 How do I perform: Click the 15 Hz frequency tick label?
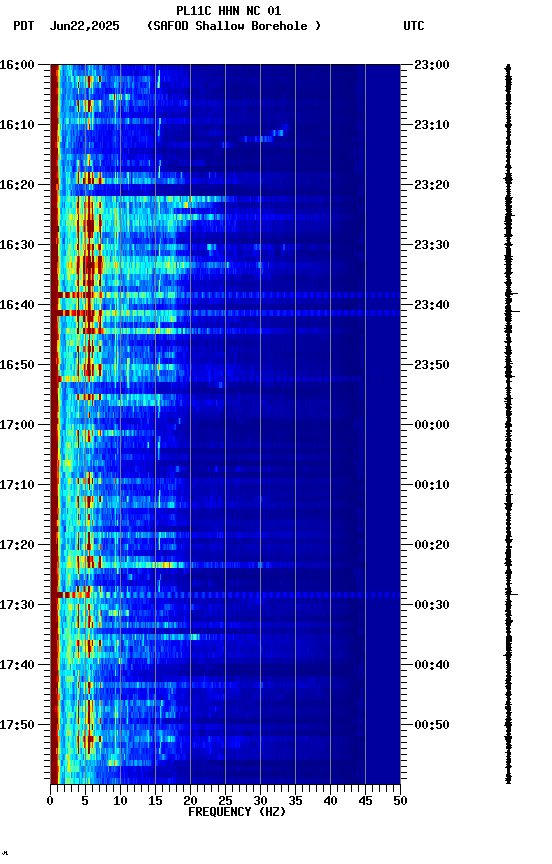(155, 801)
